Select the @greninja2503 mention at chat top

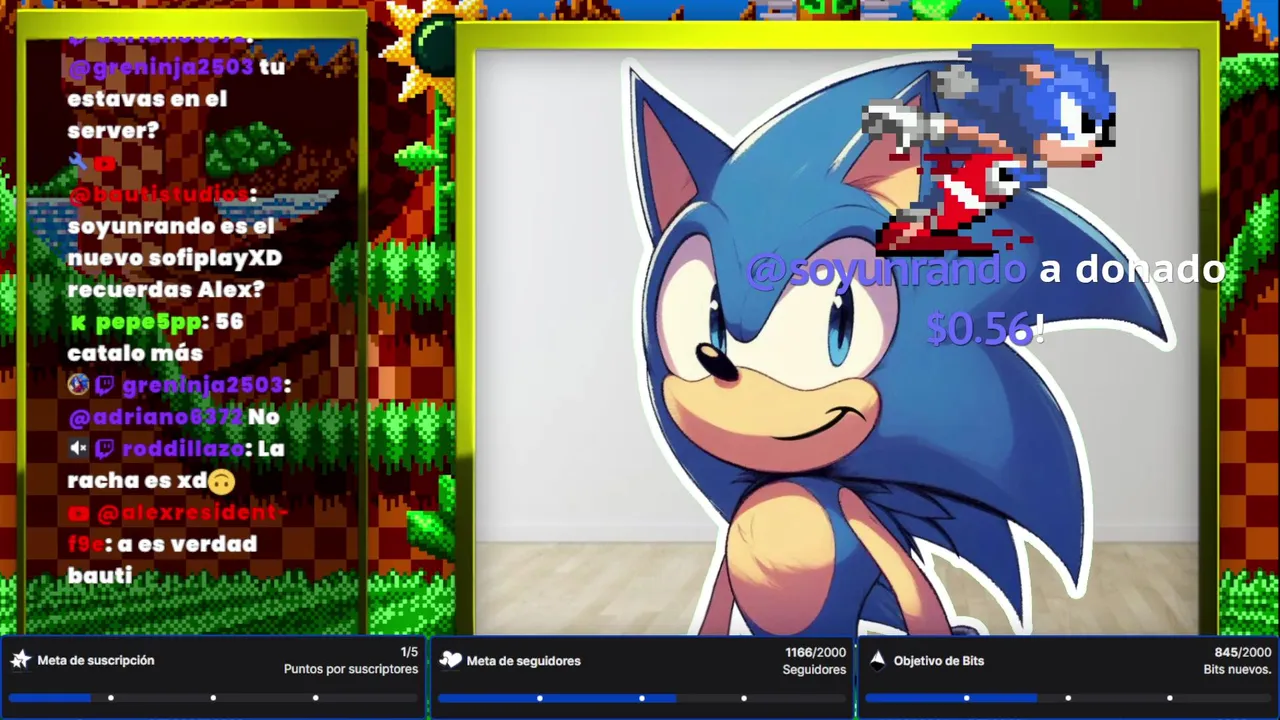161,67
